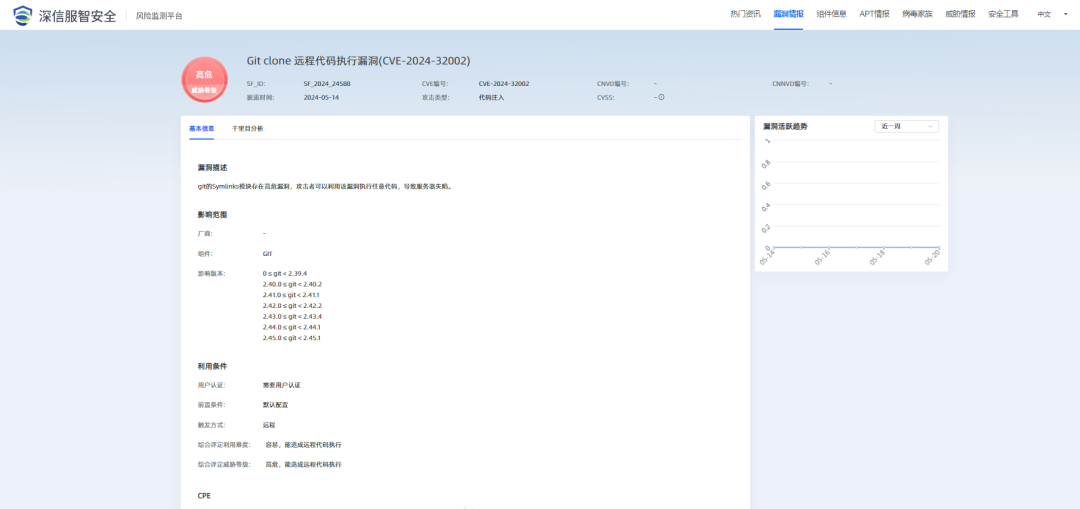Click the red 高危 threat level badge
Screen dimensions: 1080x509
click(205, 79)
